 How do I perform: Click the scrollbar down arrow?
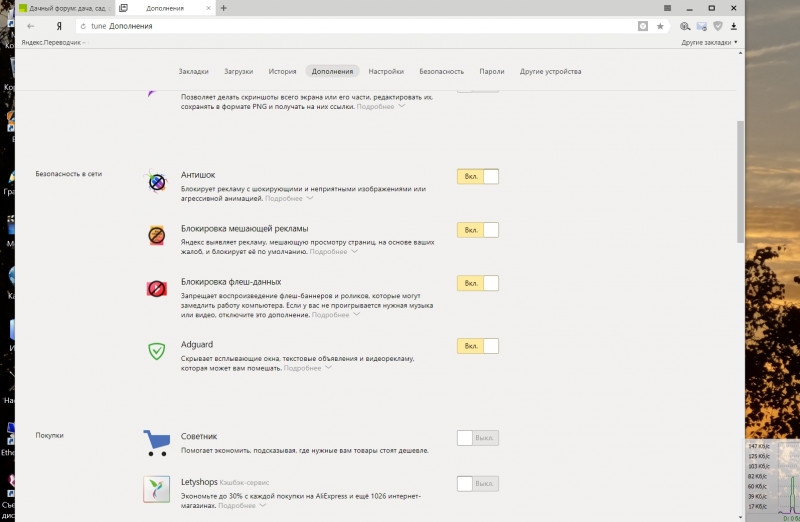coord(740,517)
